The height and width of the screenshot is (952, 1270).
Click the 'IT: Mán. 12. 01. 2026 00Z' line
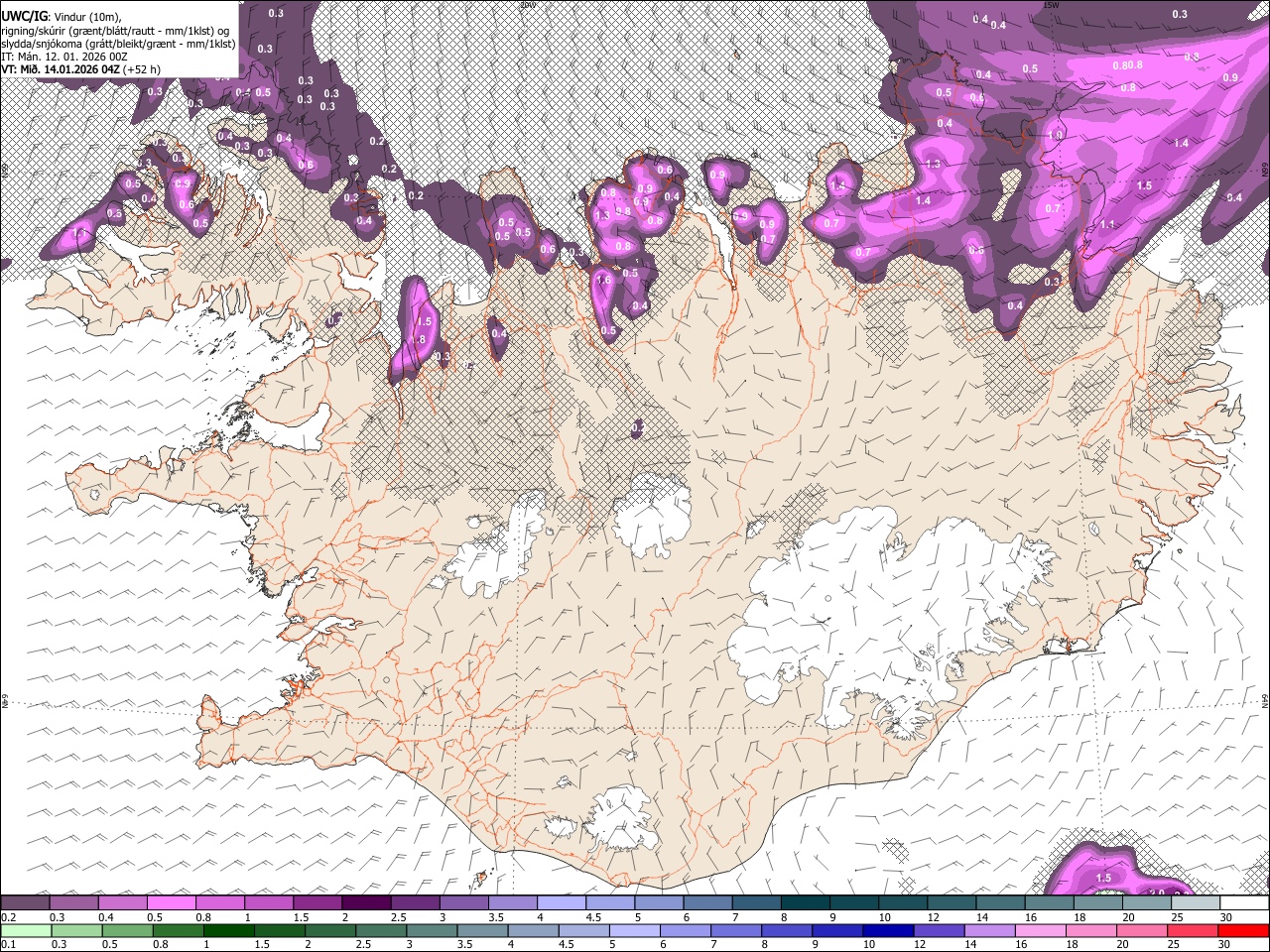click(63, 57)
